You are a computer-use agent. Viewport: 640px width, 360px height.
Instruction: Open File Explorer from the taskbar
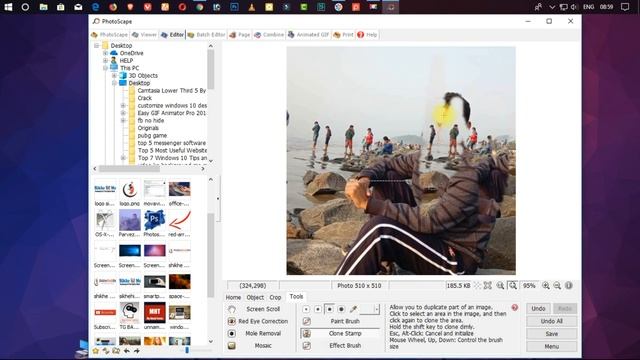[43, 7]
